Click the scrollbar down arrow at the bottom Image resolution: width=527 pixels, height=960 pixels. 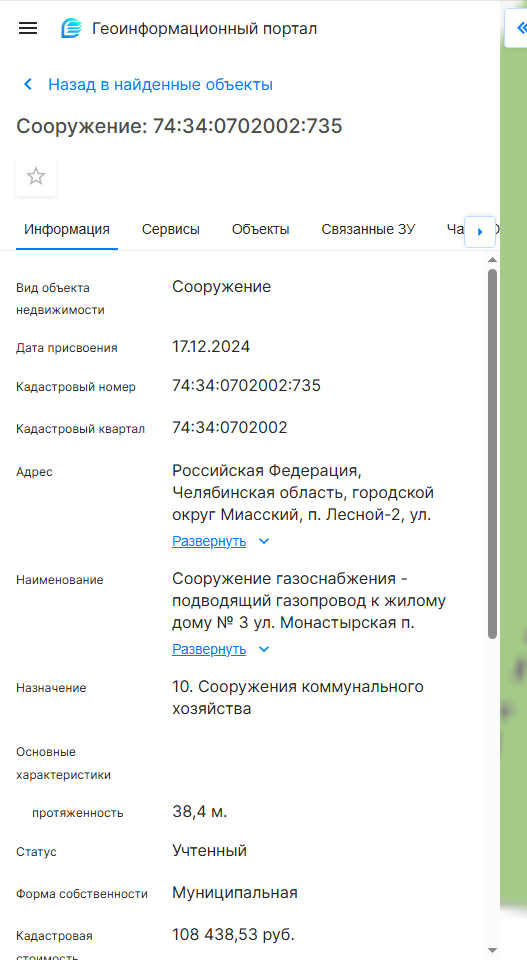point(493,951)
